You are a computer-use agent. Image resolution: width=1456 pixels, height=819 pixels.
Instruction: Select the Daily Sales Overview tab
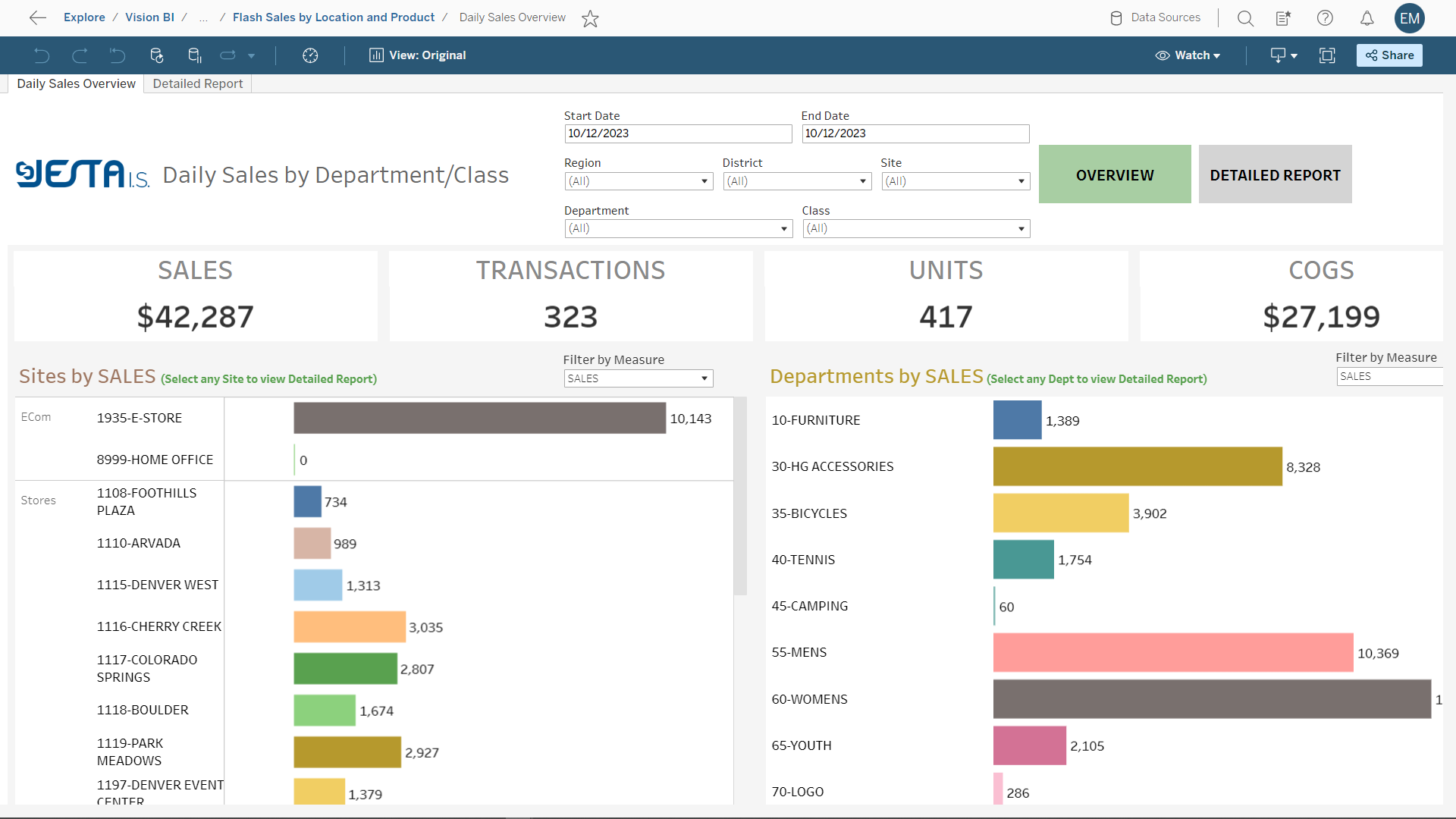76,83
